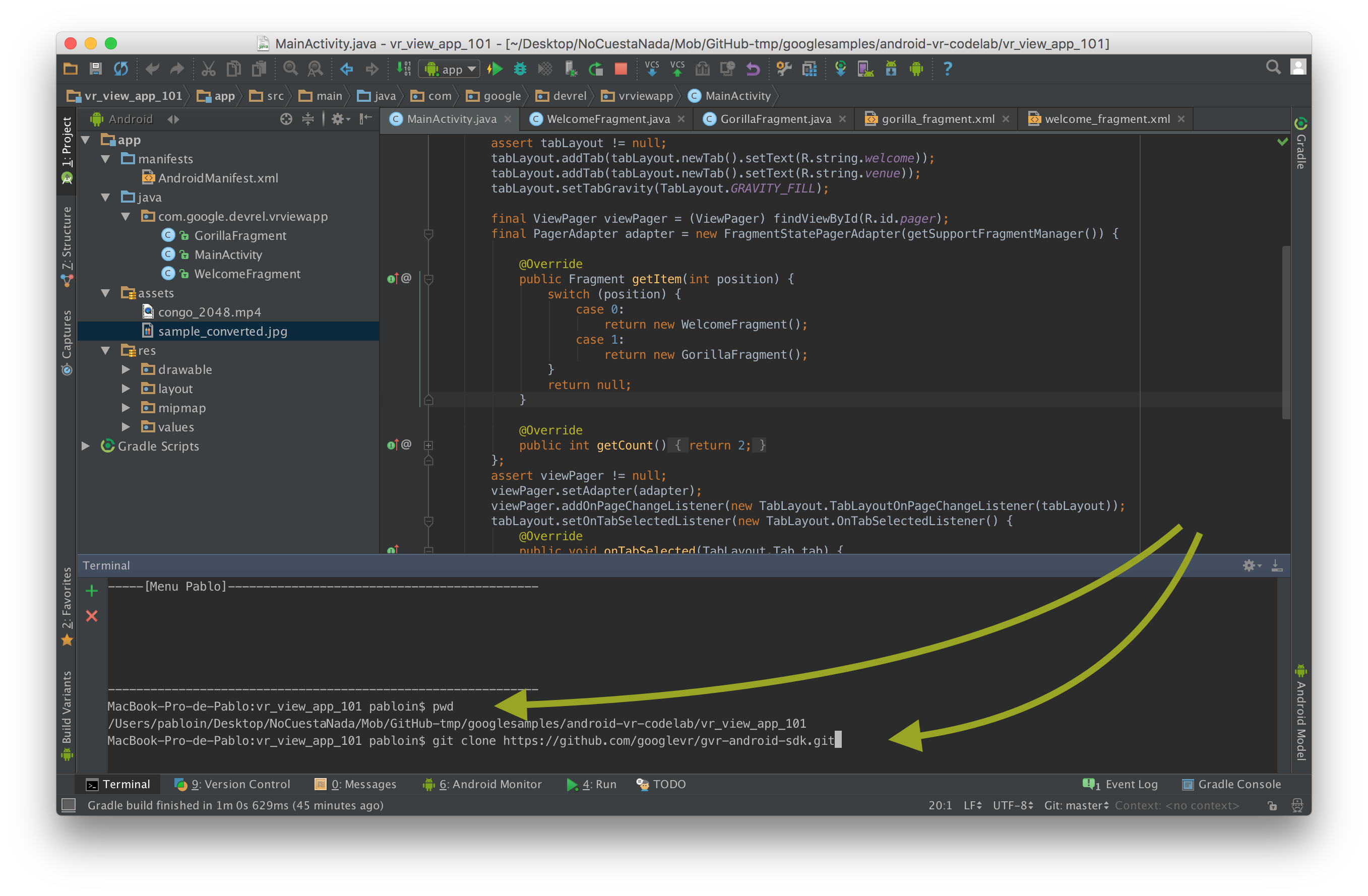1368x896 pixels.
Task: Click the Make Project build icon
Action: 404,69
